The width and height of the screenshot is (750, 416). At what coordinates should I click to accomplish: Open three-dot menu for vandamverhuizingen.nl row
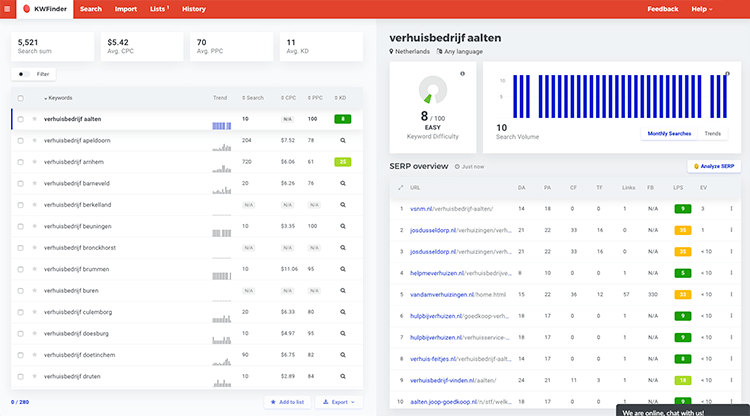731,294
